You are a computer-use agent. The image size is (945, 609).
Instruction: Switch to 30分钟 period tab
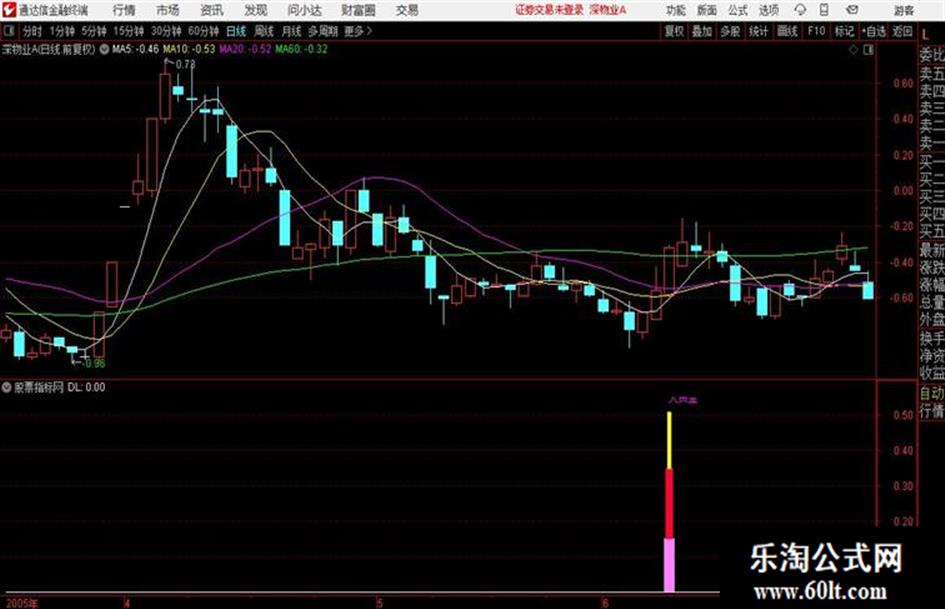pos(166,31)
